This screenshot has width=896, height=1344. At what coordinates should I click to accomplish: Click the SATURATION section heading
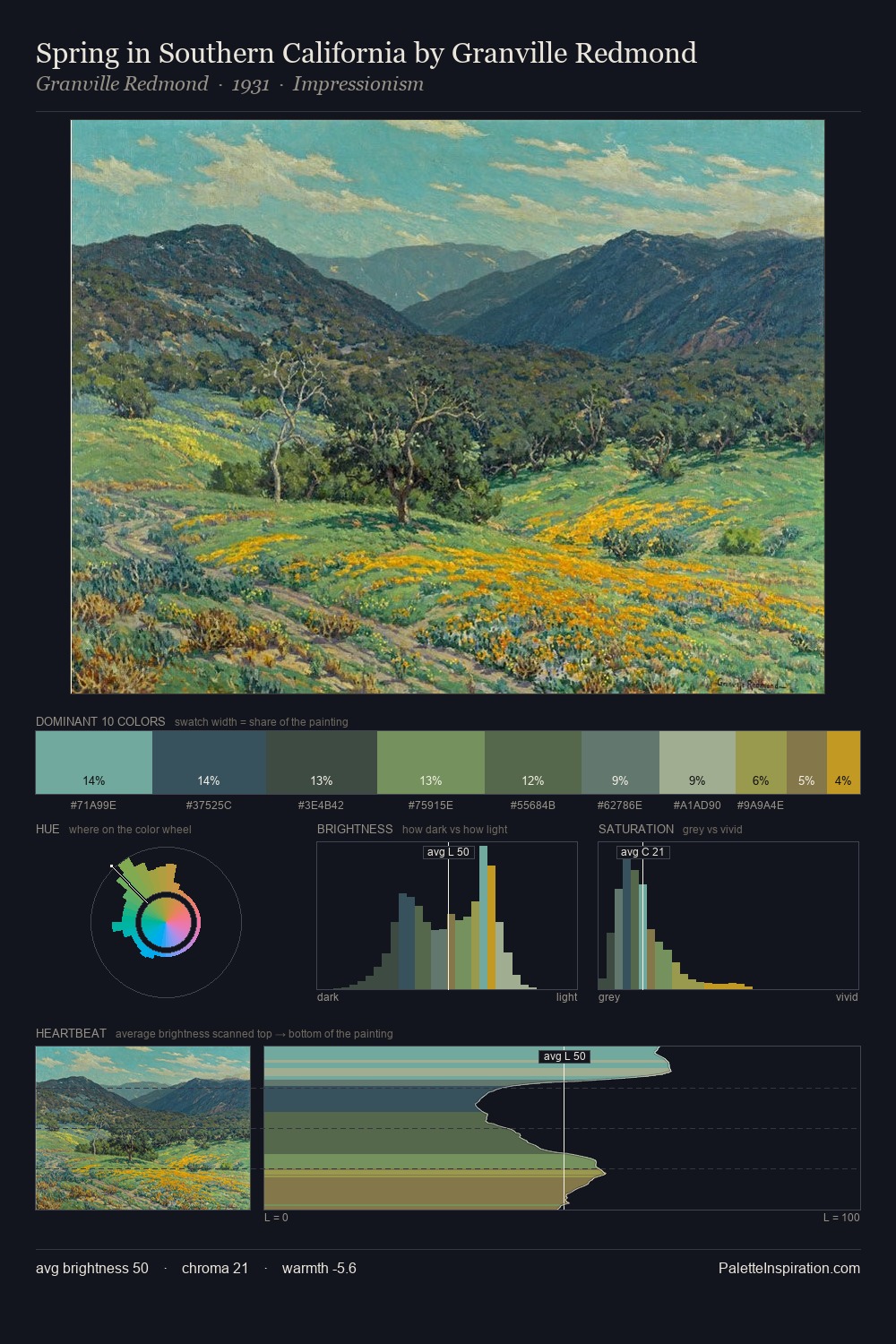click(636, 830)
